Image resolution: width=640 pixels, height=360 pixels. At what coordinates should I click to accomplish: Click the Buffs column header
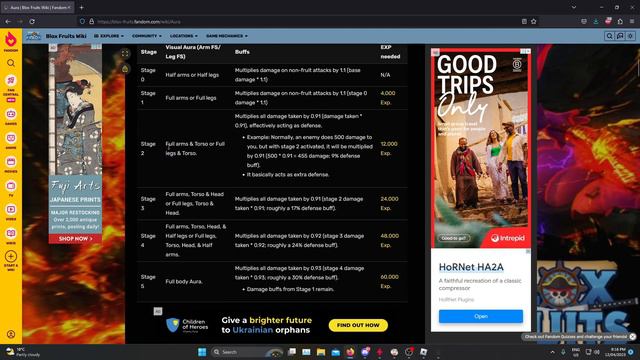point(242,52)
